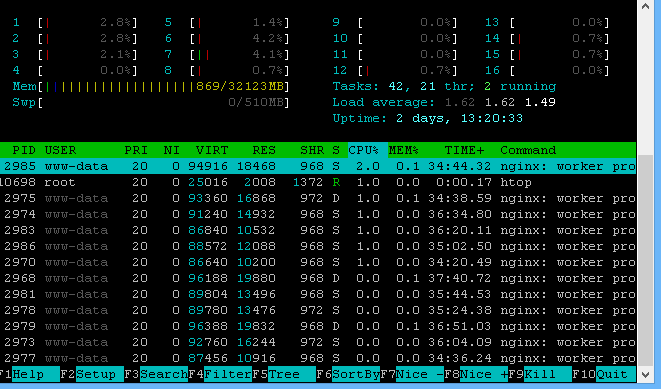Click the 0/510MB swap value
Viewport: 661px width, 389px height.
coord(256,103)
